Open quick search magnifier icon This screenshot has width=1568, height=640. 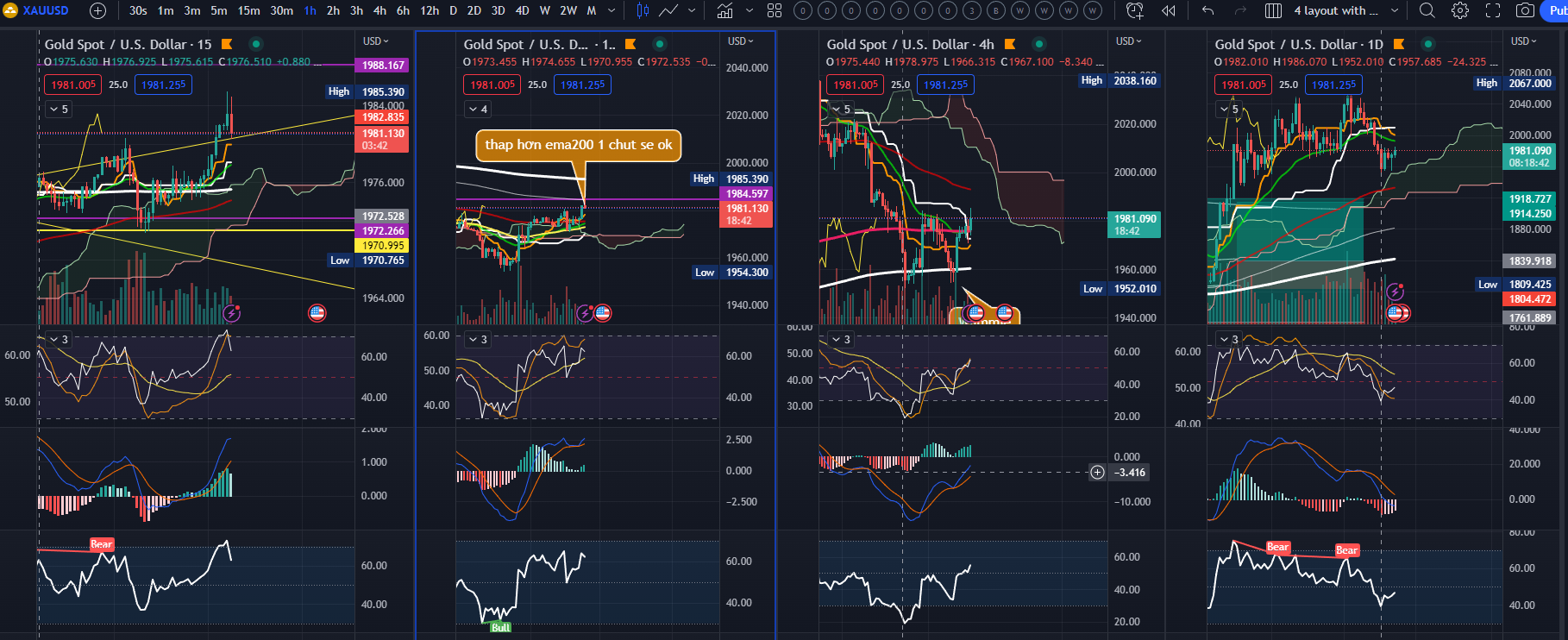click(x=1427, y=10)
